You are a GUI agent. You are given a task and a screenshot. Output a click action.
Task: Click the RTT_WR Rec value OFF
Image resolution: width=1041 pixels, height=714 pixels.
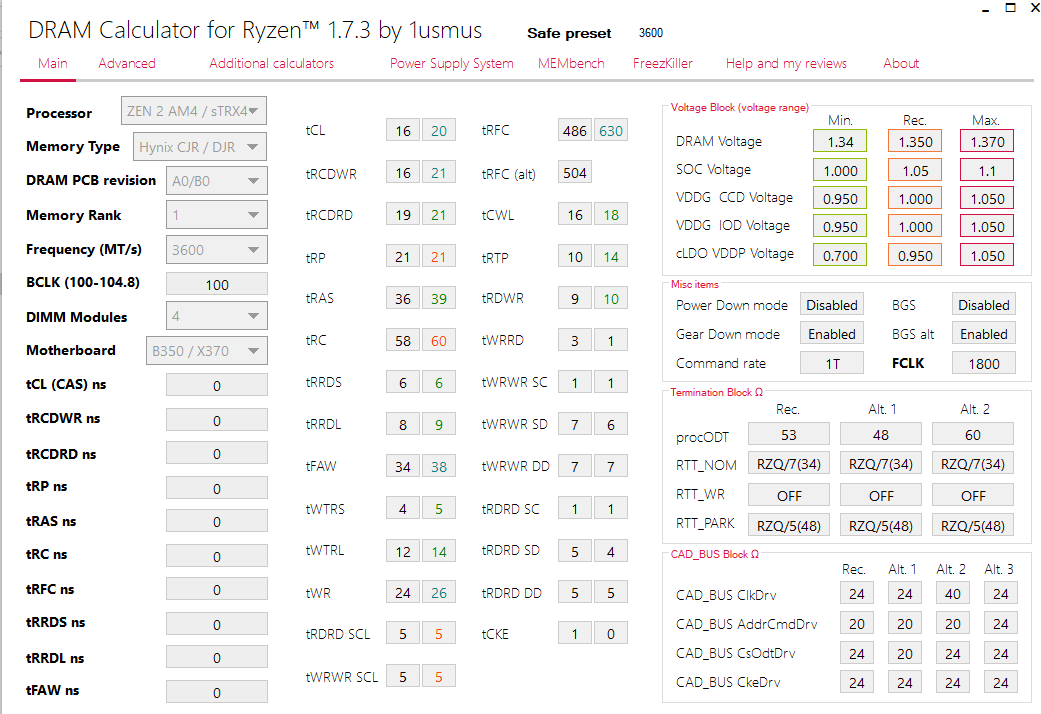[789, 495]
